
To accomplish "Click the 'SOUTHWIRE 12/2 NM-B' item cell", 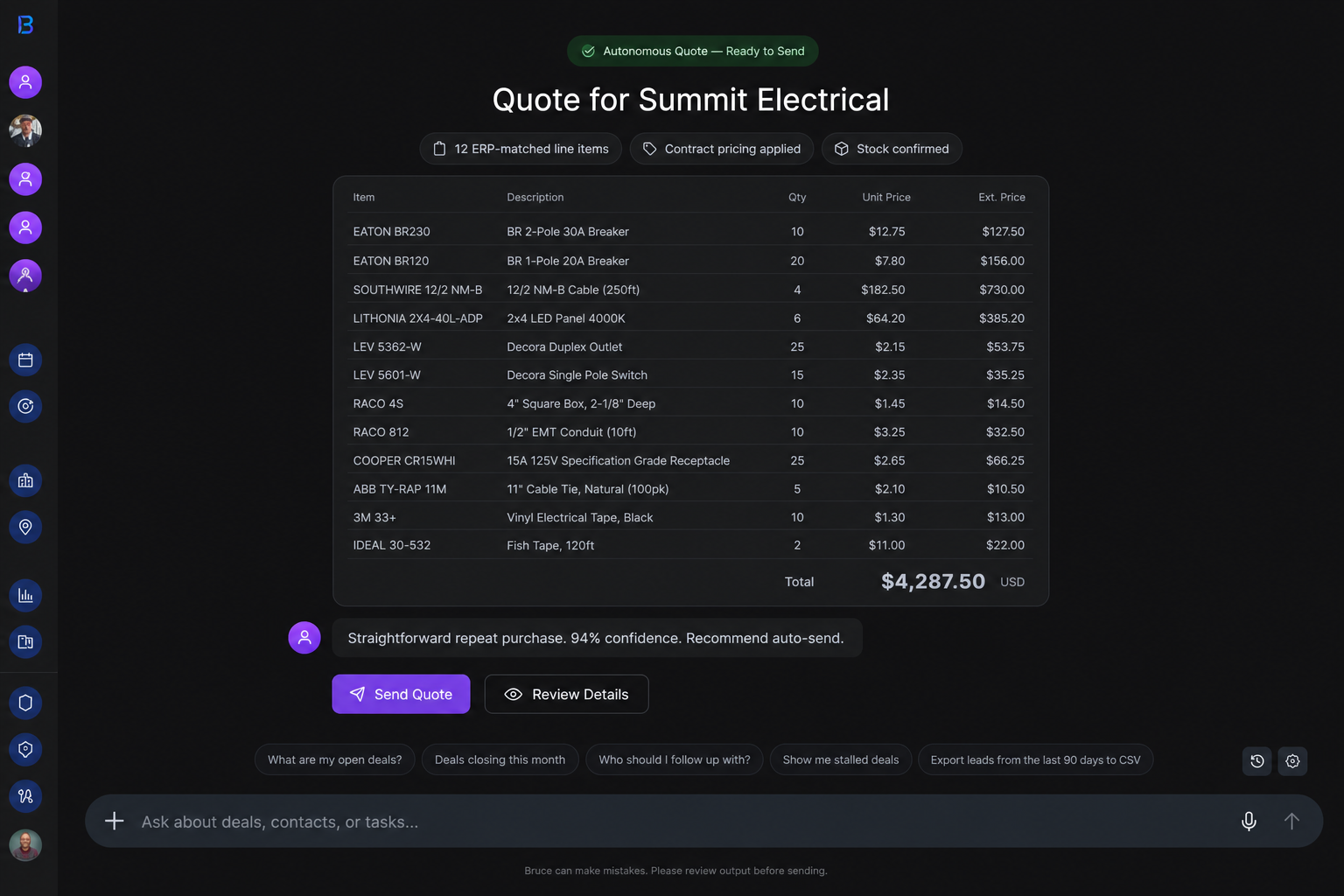I will coord(418,290).
